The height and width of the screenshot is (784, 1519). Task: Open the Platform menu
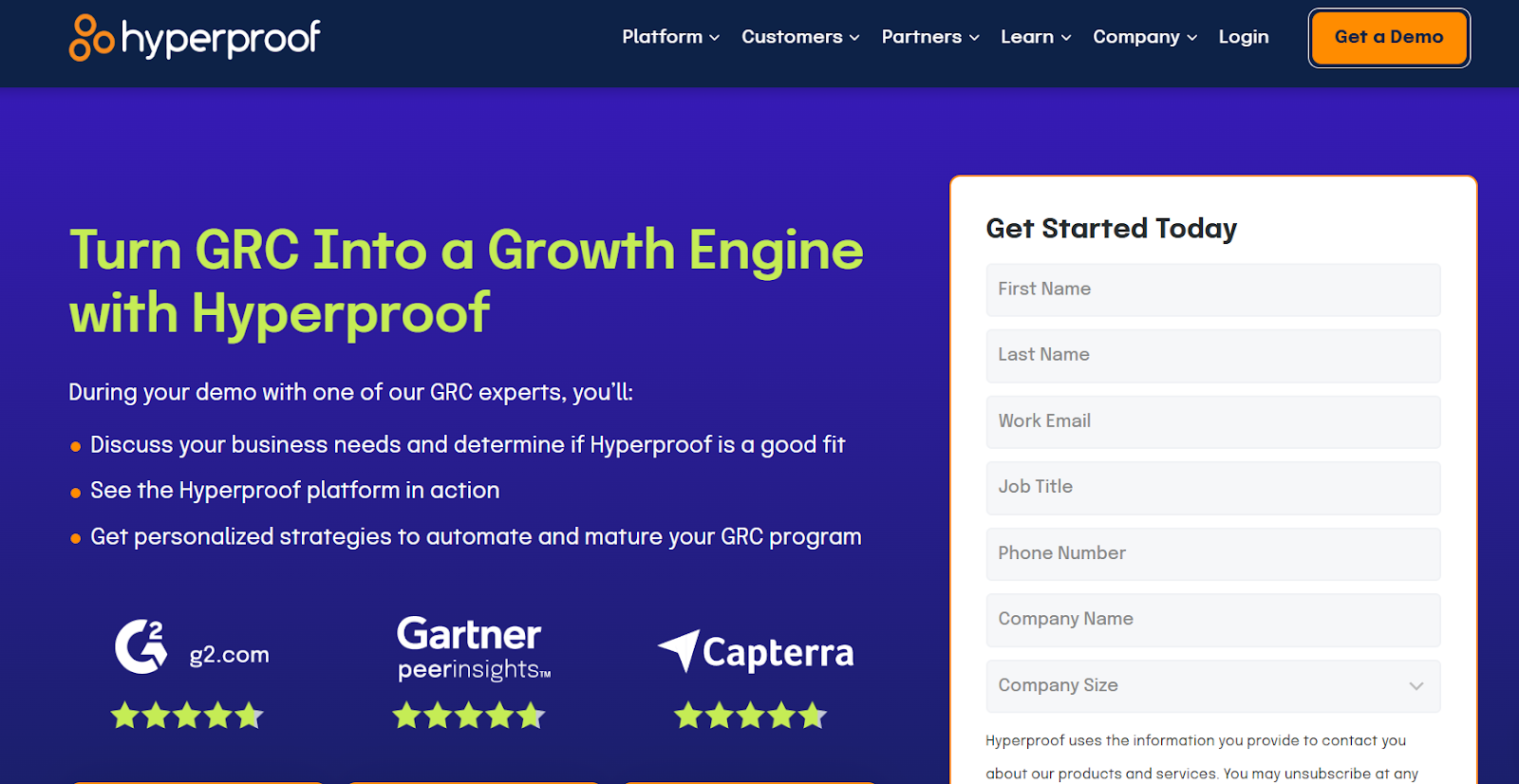point(671,37)
